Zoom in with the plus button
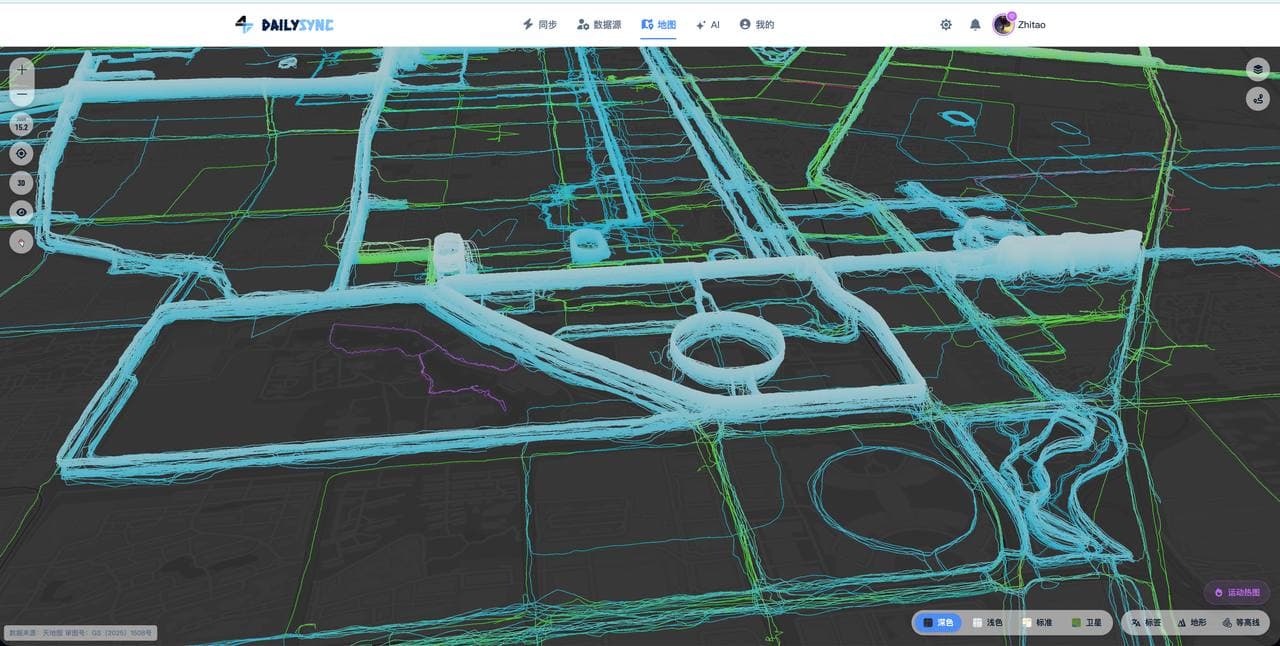The height and width of the screenshot is (646, 1280). click(x=22, y=70)
